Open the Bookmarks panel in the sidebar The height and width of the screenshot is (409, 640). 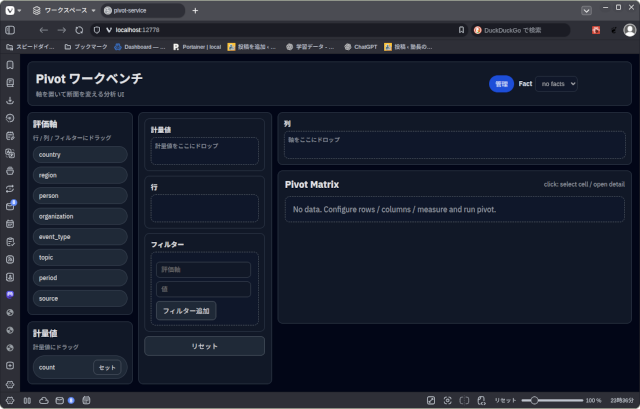point(10,64)
